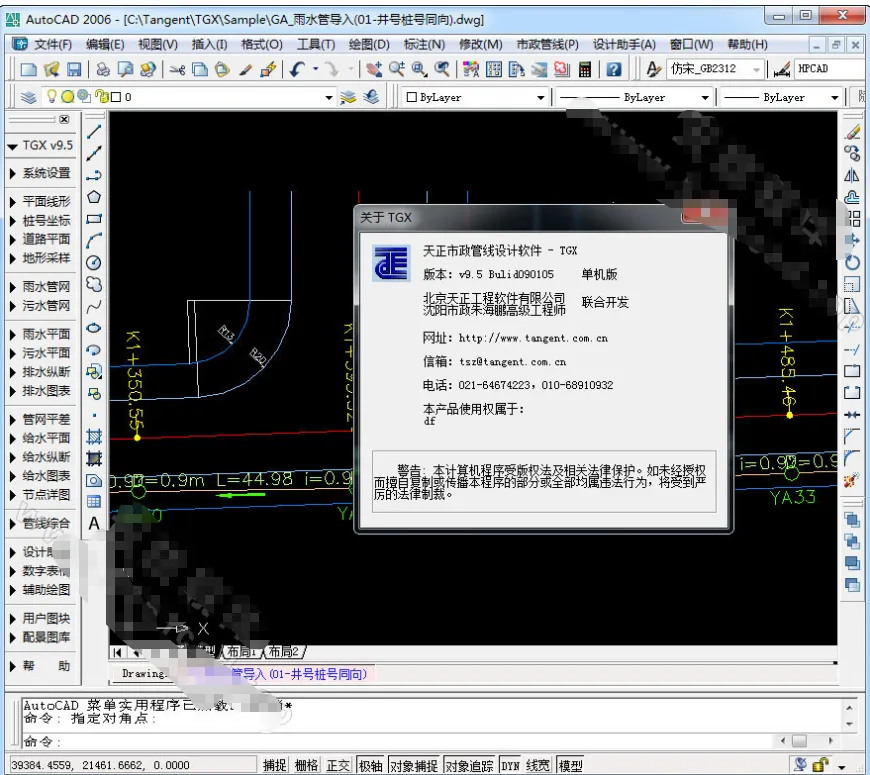
Task: Select the Line draw tool
Action: pyautogui.click(x=94, y=131)
